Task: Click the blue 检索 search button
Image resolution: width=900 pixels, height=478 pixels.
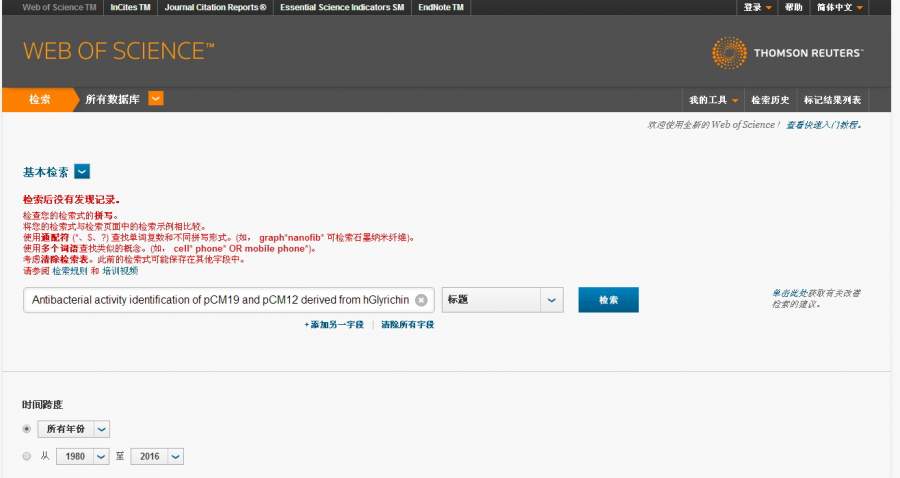Action: tap(608, 300)
